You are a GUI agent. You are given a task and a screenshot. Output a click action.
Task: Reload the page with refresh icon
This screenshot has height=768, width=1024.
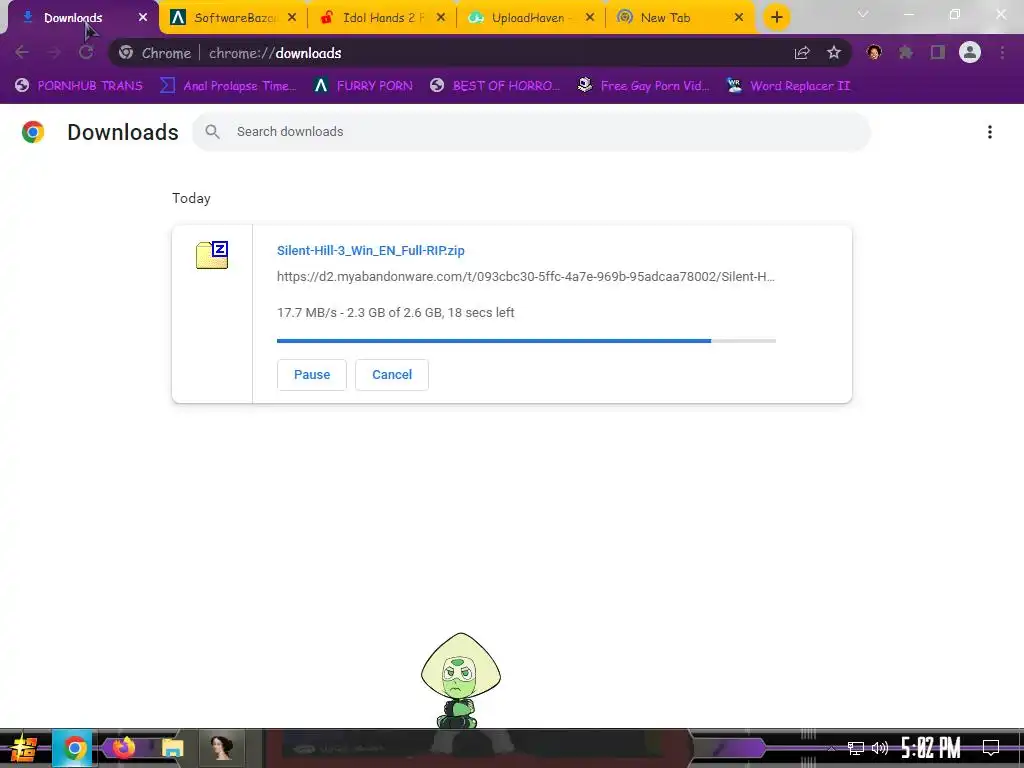86,53
